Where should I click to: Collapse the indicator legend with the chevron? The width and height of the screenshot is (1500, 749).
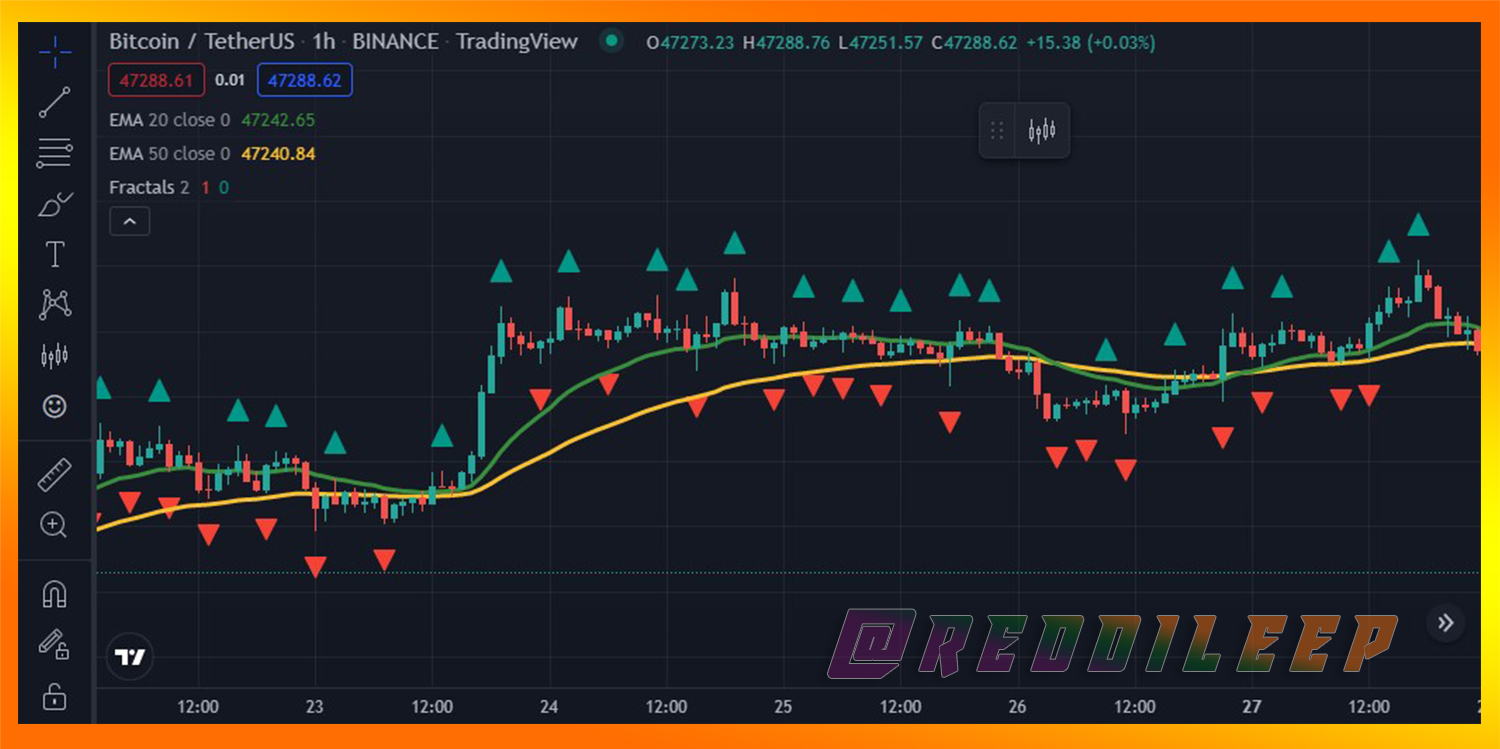pos(130,221)
